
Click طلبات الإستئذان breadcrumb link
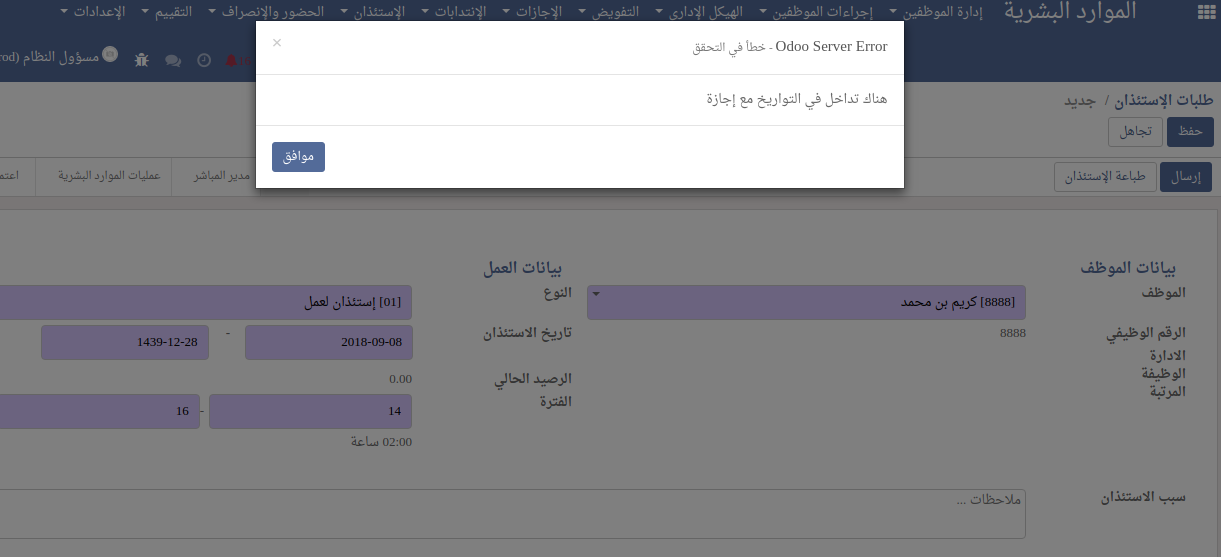tap(1166, 101)
